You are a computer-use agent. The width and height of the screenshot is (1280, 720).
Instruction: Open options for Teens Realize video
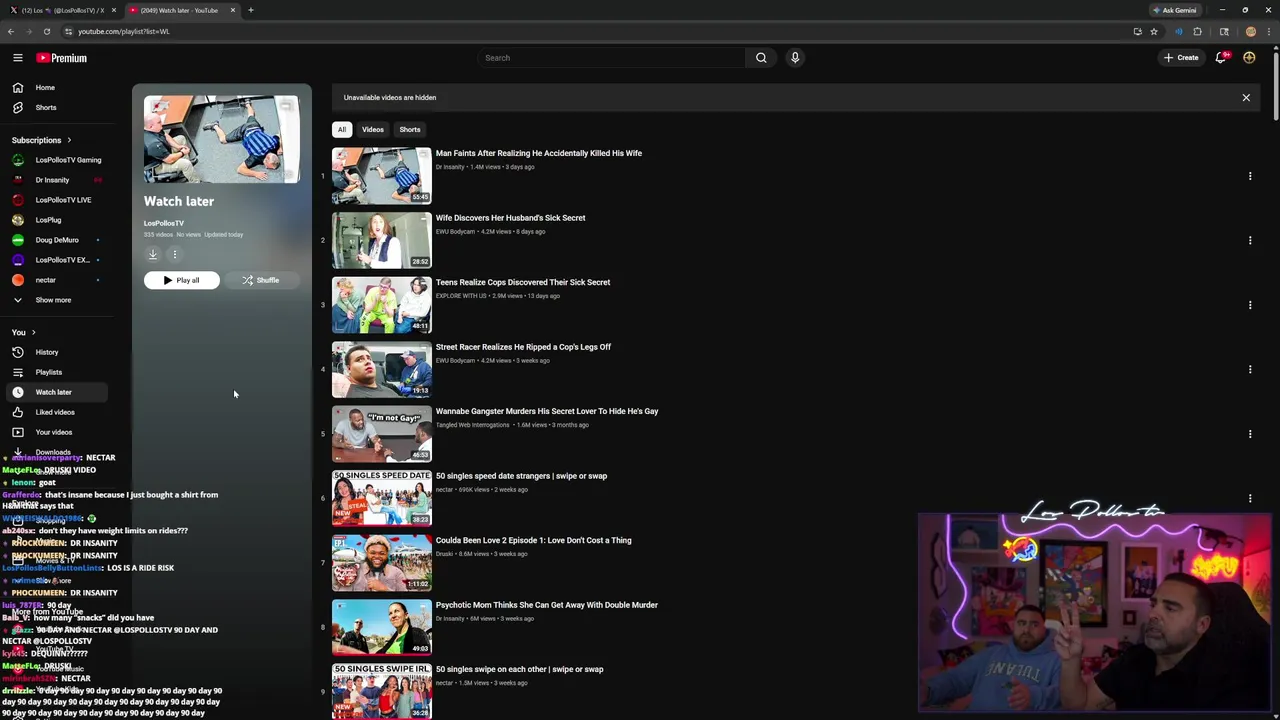pyautogui.click(x=1250, y=305)
